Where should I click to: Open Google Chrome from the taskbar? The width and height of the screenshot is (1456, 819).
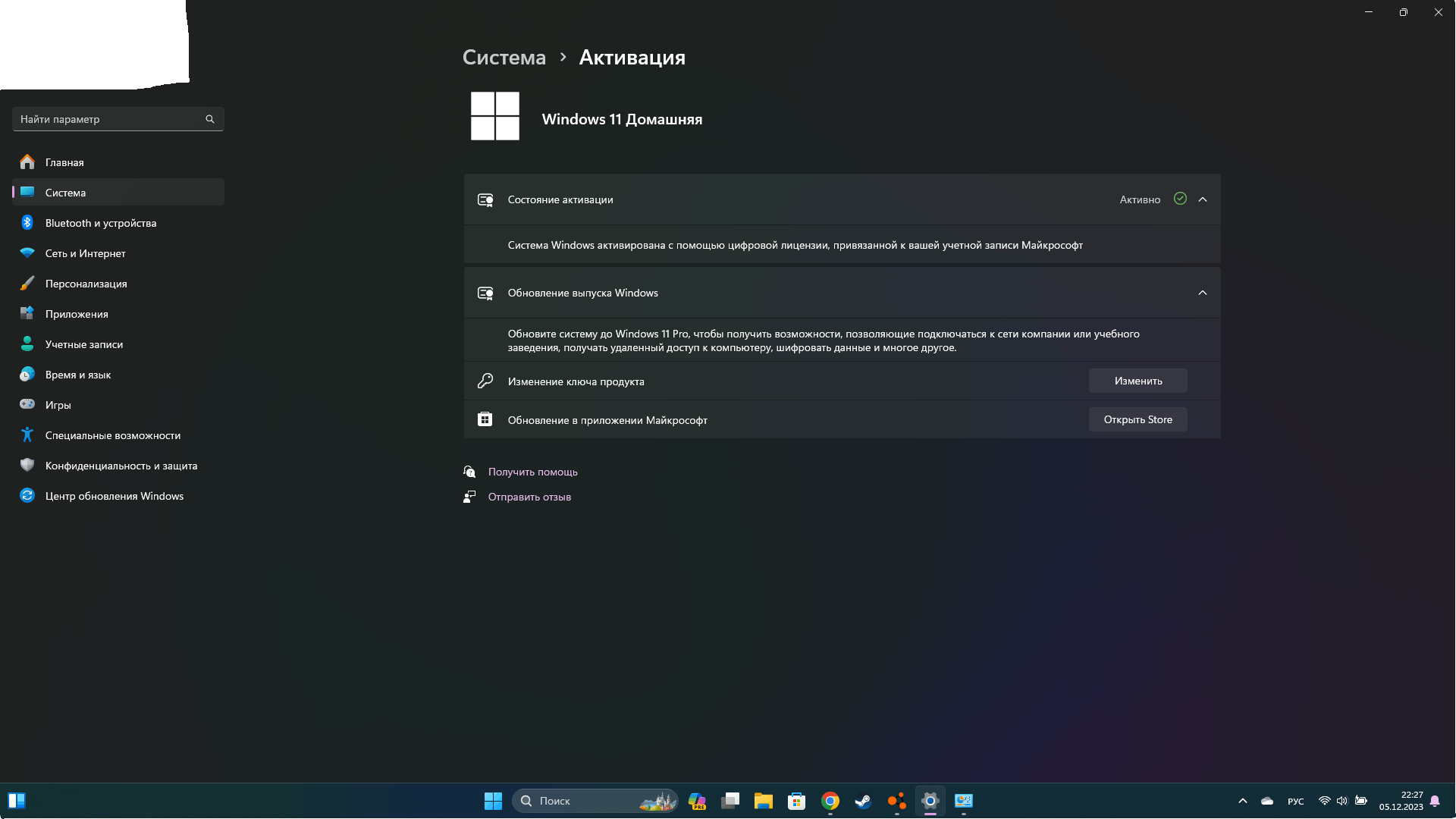pos(830,801)
